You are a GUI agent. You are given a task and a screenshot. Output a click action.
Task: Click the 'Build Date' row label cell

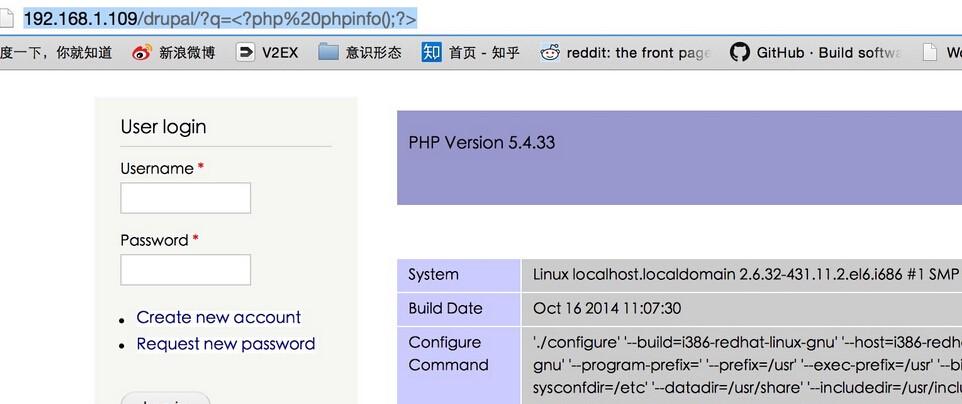(x=458, y=308)
